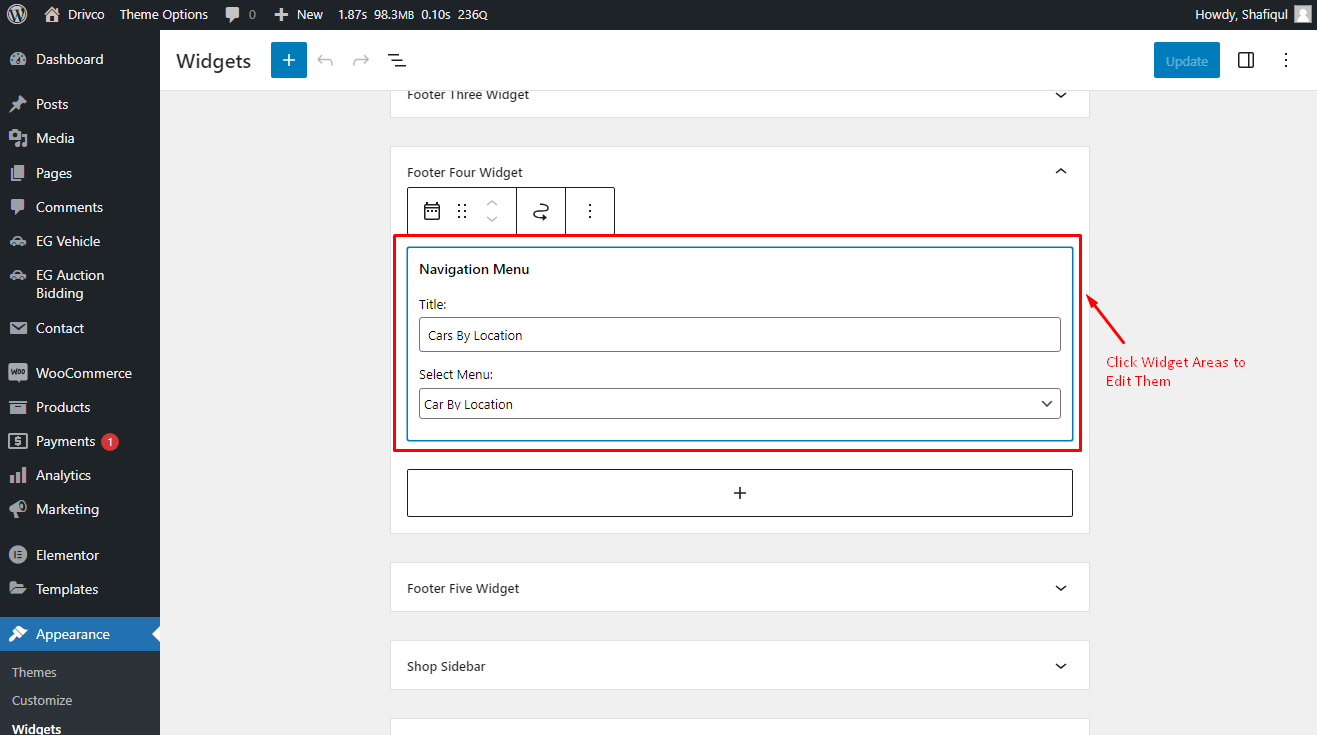This screenshot has width=1317, height=735.
Task: Open the list view icon
Action: [x=397, y=60]
